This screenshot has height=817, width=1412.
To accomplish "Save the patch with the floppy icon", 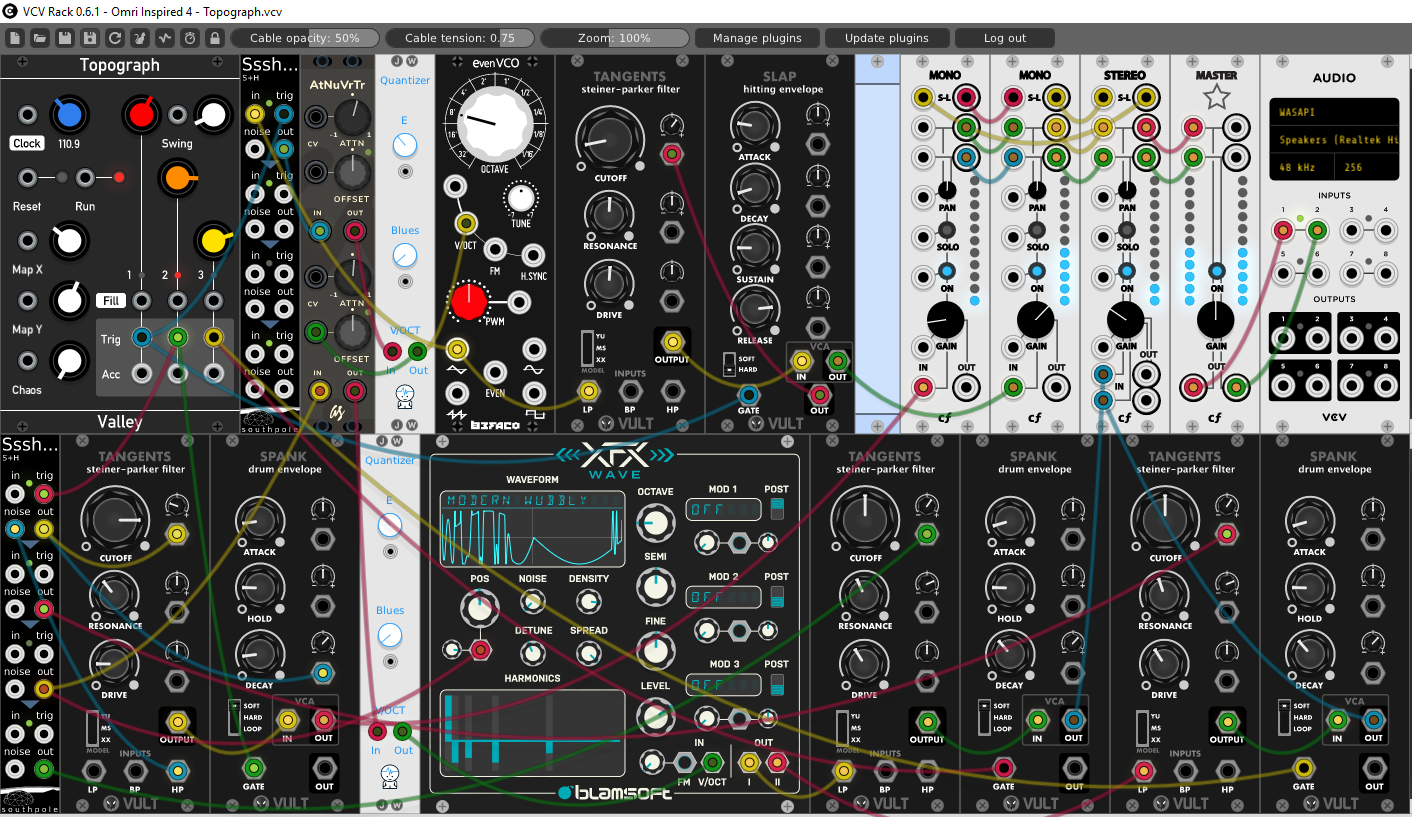I will (65, 38).
